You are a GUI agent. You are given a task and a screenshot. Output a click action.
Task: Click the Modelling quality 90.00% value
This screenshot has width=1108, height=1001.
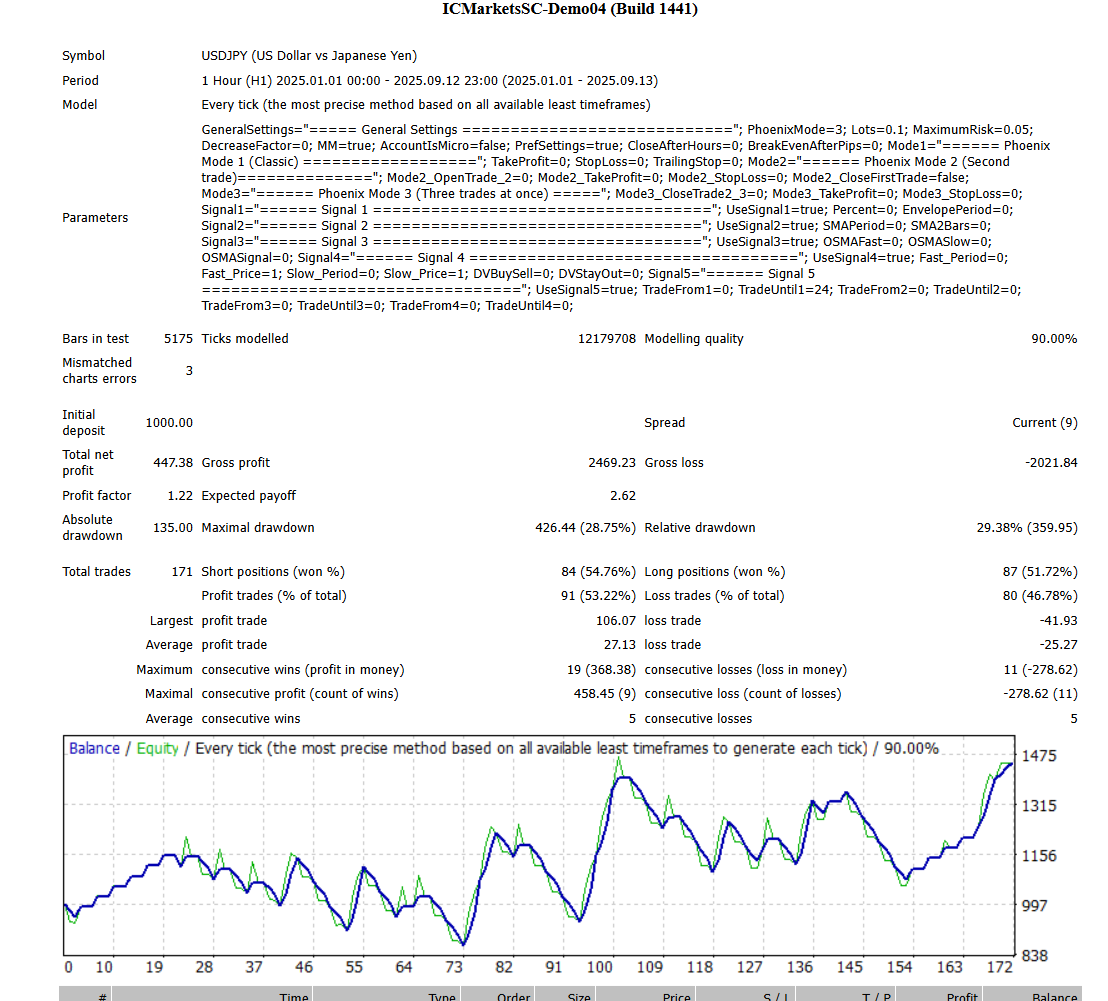coord(1054,339)
